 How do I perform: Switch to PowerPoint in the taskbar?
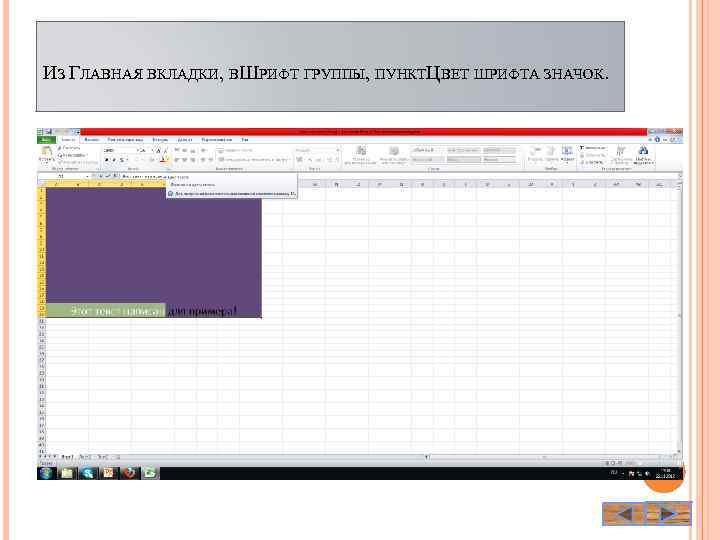[x=109, y=473]
